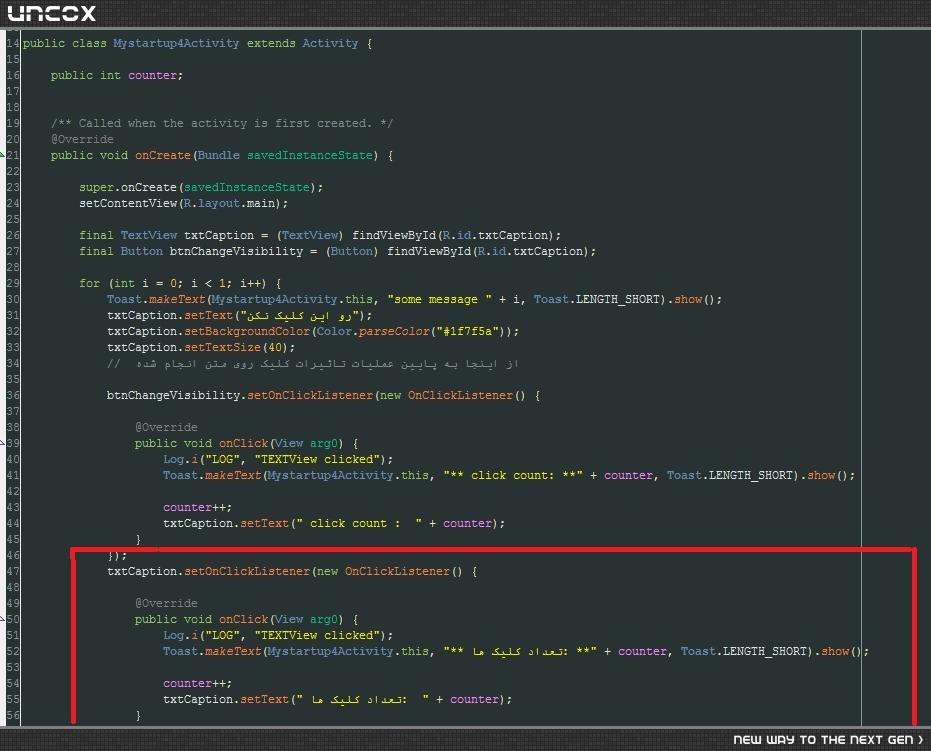This screenshot has height=751, width=931.
Task: Click the parseColor method on line 32
Action: coord(393,331)
